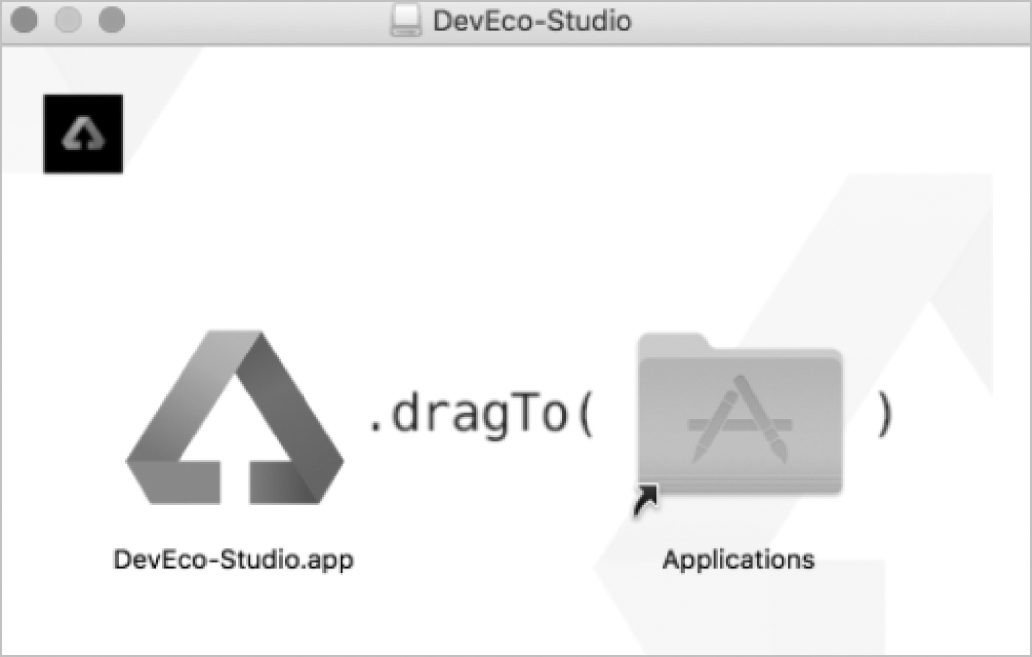This screenshot has height=657, width=1032.
Task: Click the disk icon in title bar
Action: tap(405, 20)
